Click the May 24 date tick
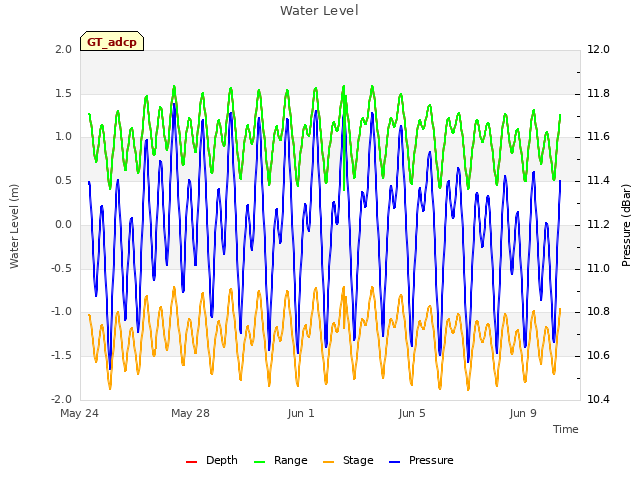This screenshot has height=480, width=640. point(79,413)
